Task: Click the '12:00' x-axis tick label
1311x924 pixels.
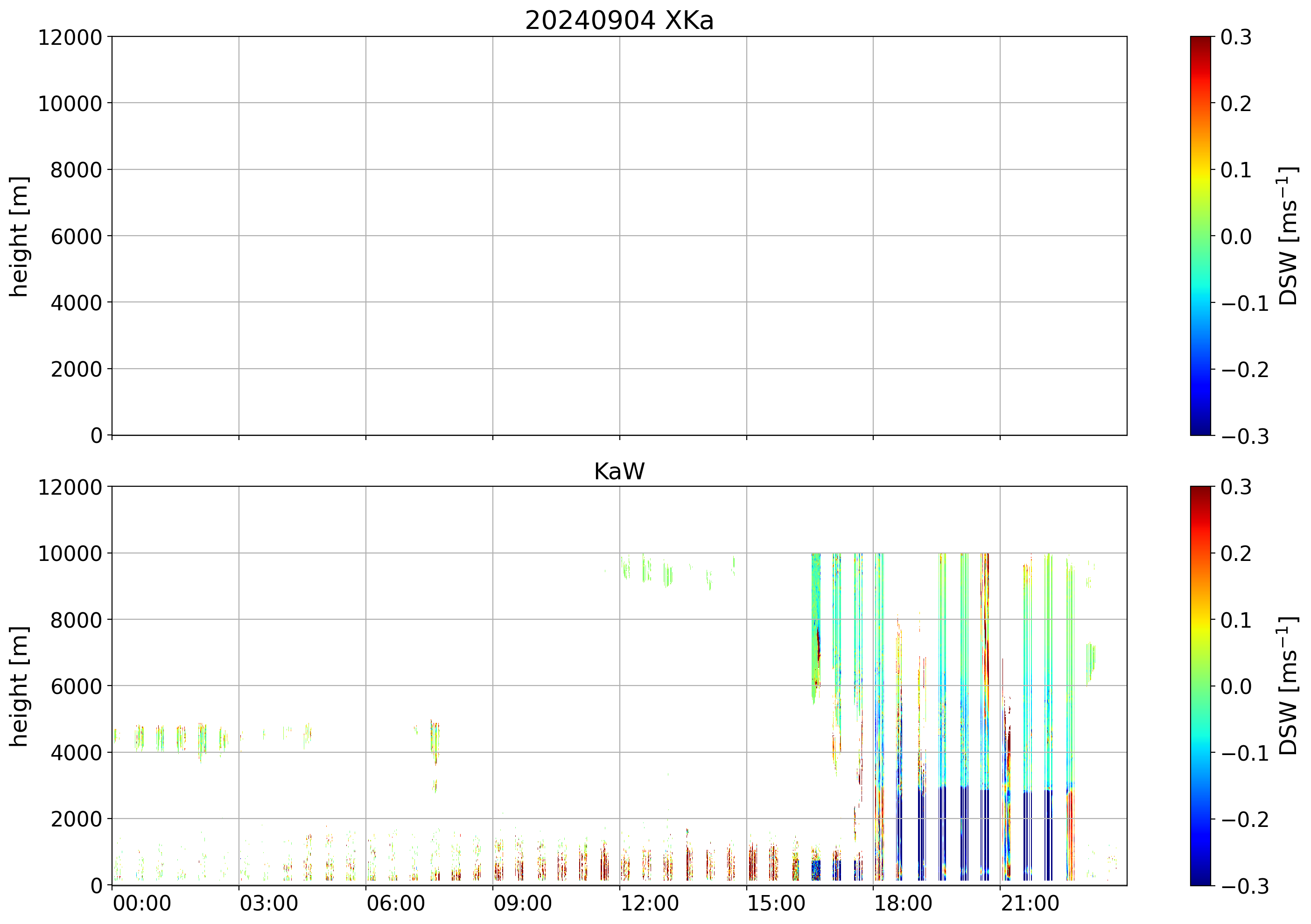Action: pyautogui.click(x=650, y=904)
